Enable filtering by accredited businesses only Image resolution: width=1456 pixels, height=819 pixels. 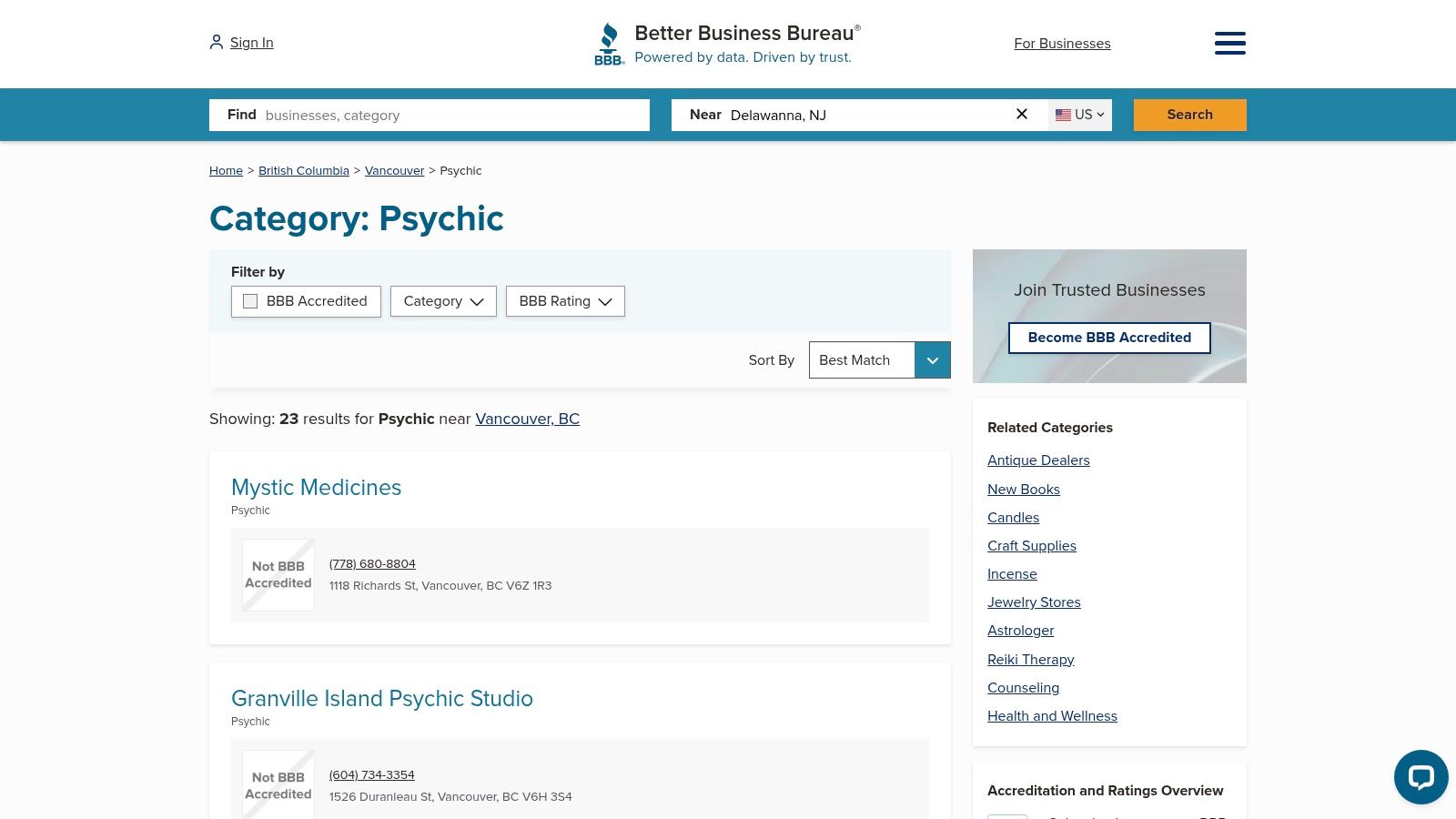pyautogui.click(x=249, y=300)
